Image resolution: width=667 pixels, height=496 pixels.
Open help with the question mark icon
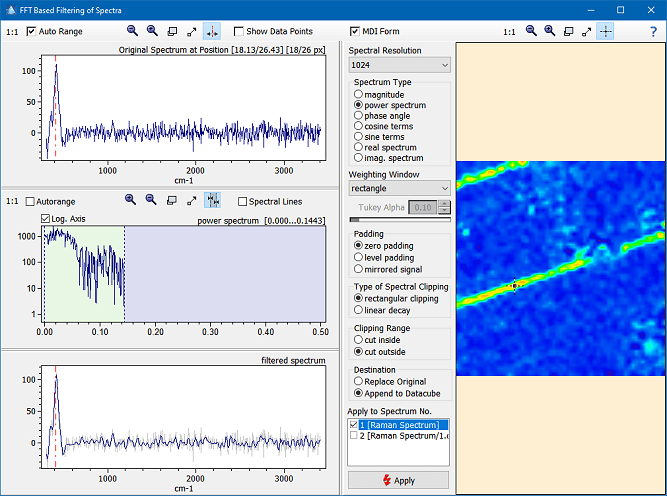(x=652, y=31)
